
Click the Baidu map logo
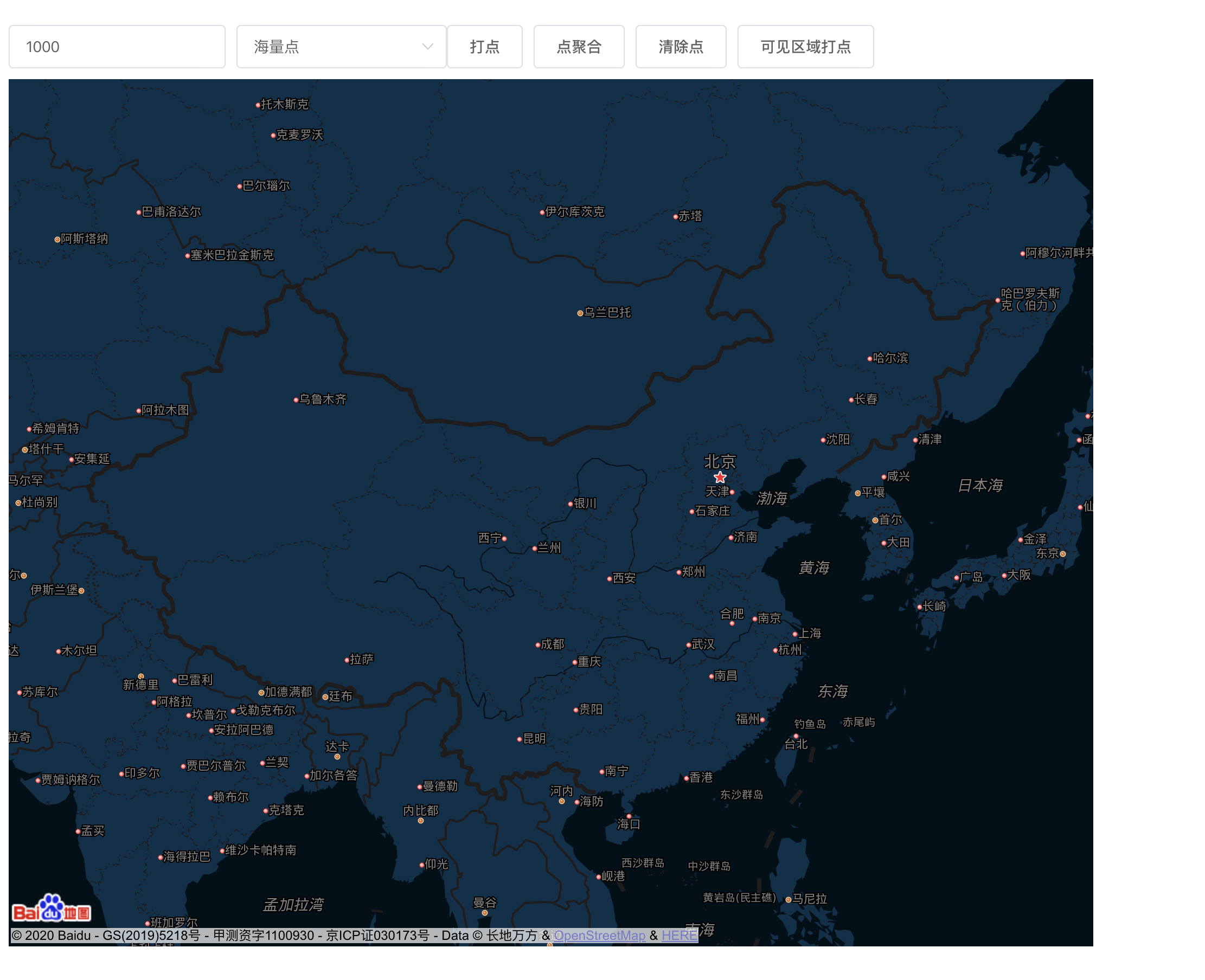point(52,908)
